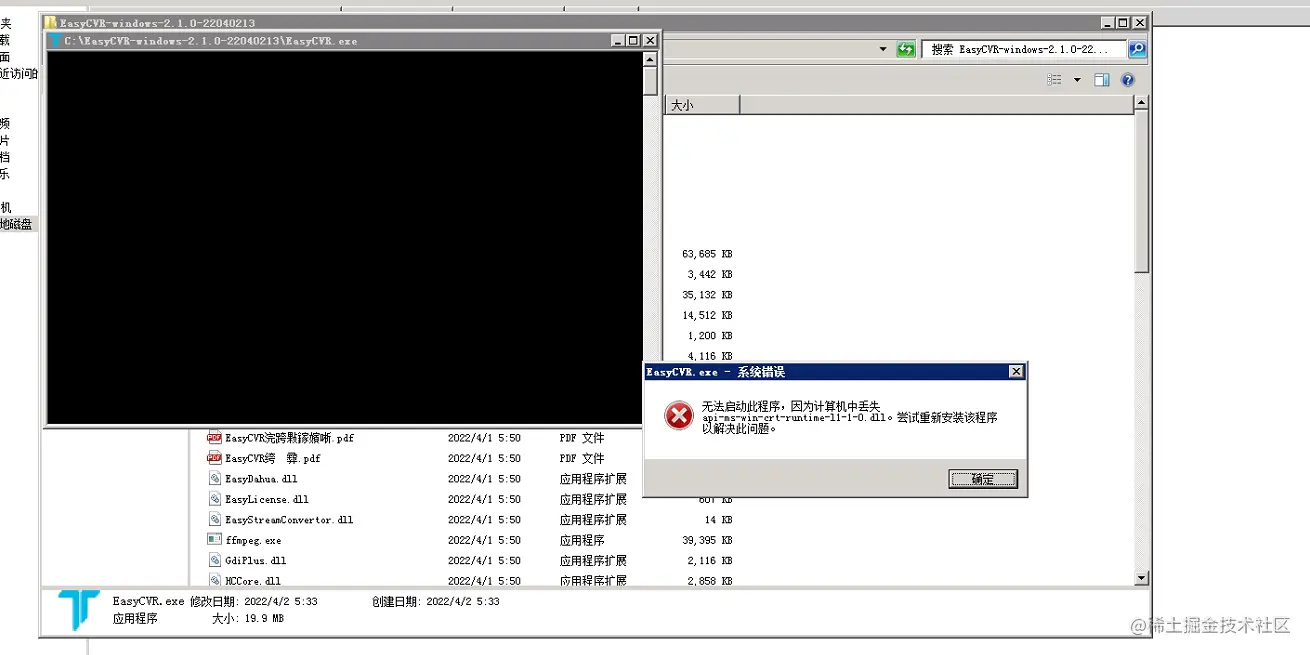Click the Explorer file list scroll down arrow
The width and height of the screenshot is (1310, 655).
click(x=1142, y=578)
